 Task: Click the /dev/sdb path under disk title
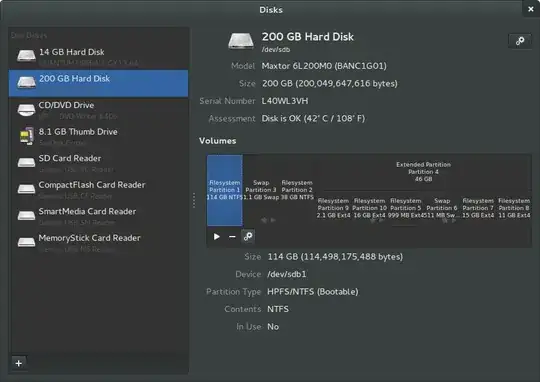(276, 50)
